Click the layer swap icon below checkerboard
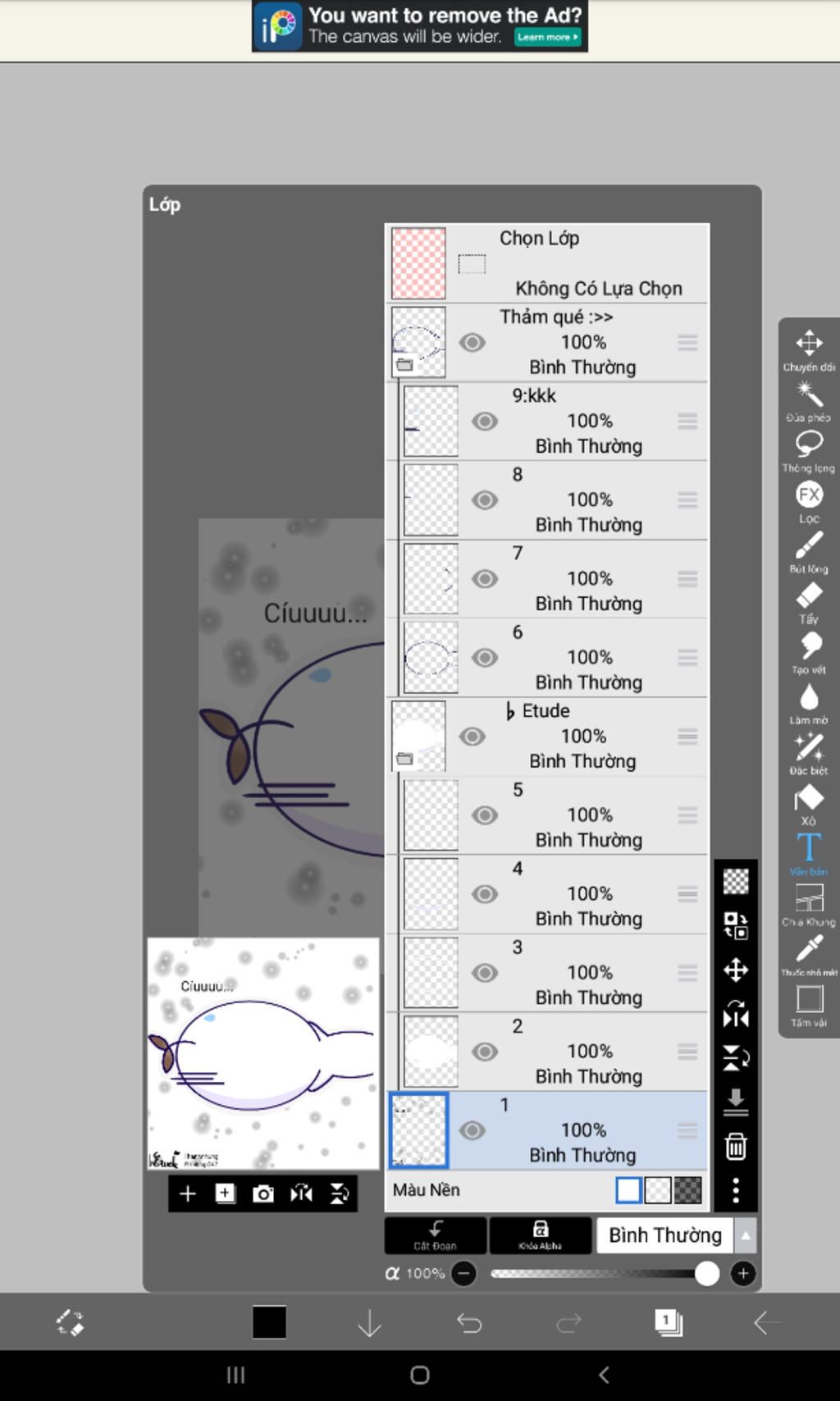This screenshot has width=840, height=1401. [x=736, y=925]
